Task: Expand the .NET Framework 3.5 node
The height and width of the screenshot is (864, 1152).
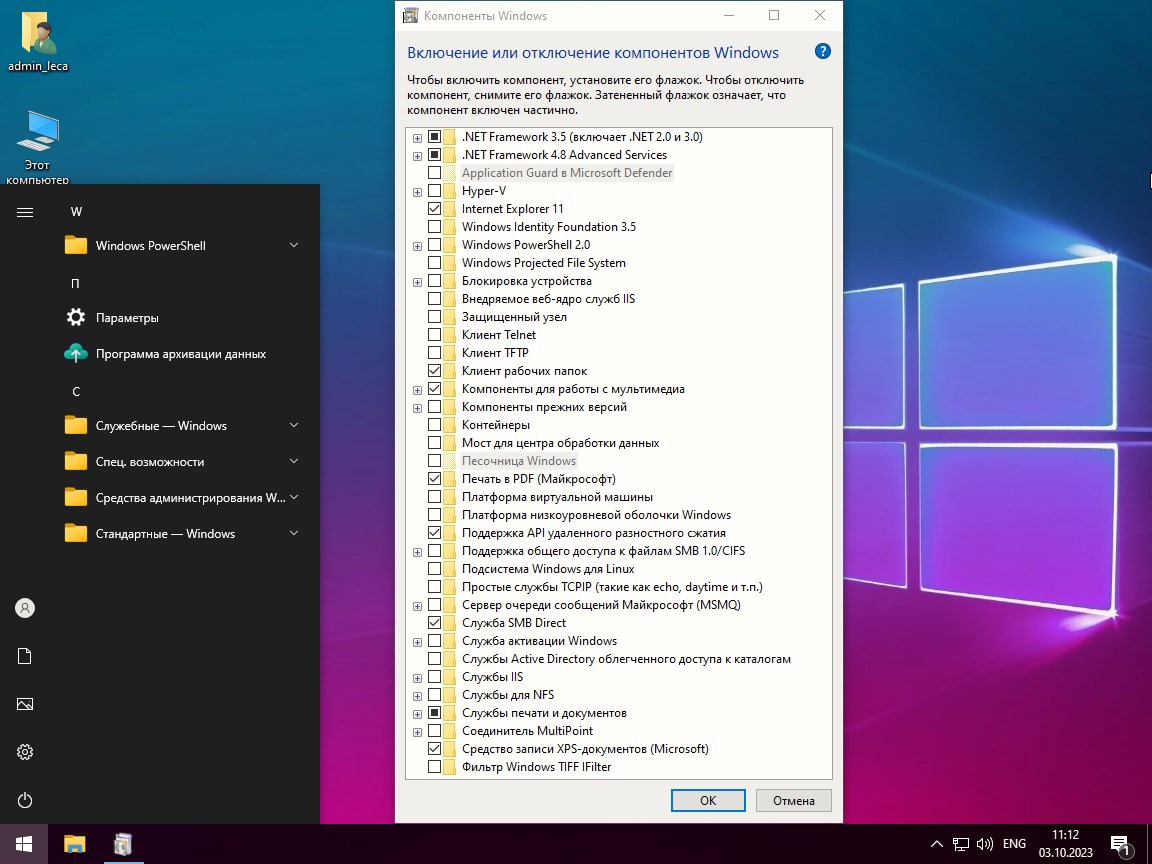Action: 417,137
